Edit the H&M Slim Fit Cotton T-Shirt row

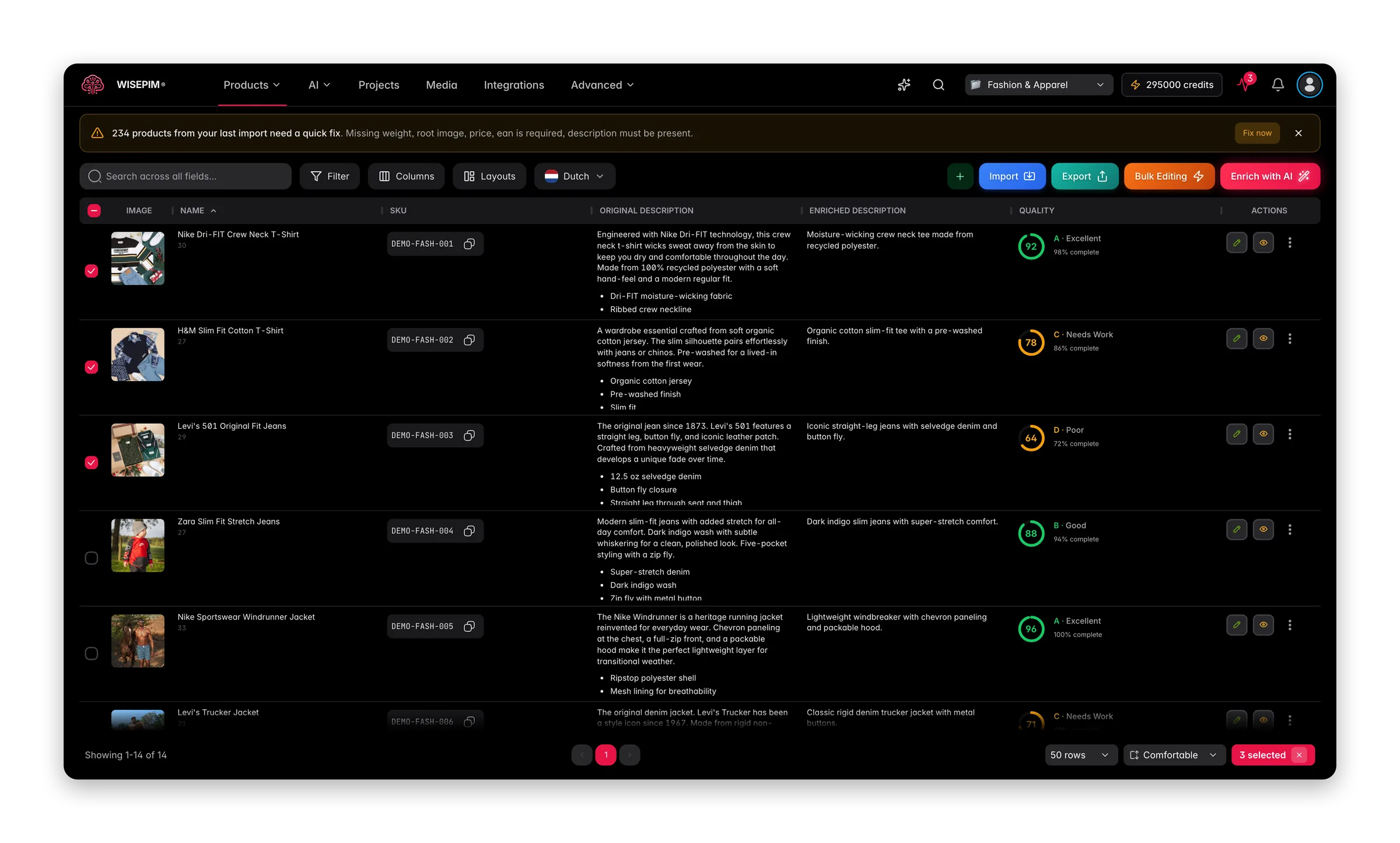tap(1237, 338)
